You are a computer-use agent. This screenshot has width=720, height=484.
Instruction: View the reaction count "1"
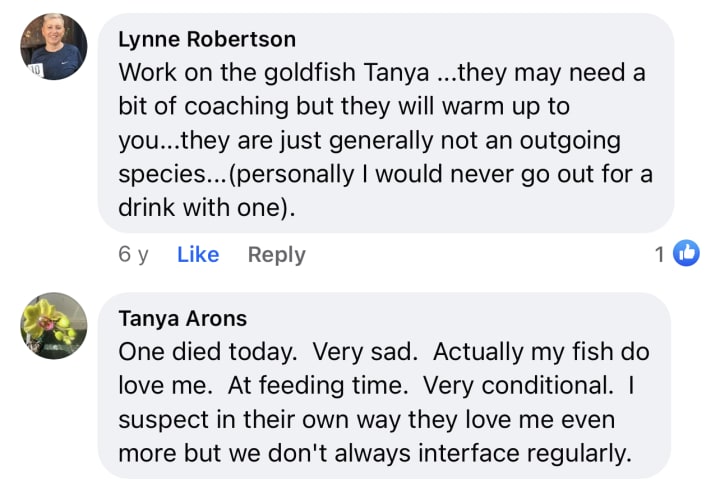(660, 254)
